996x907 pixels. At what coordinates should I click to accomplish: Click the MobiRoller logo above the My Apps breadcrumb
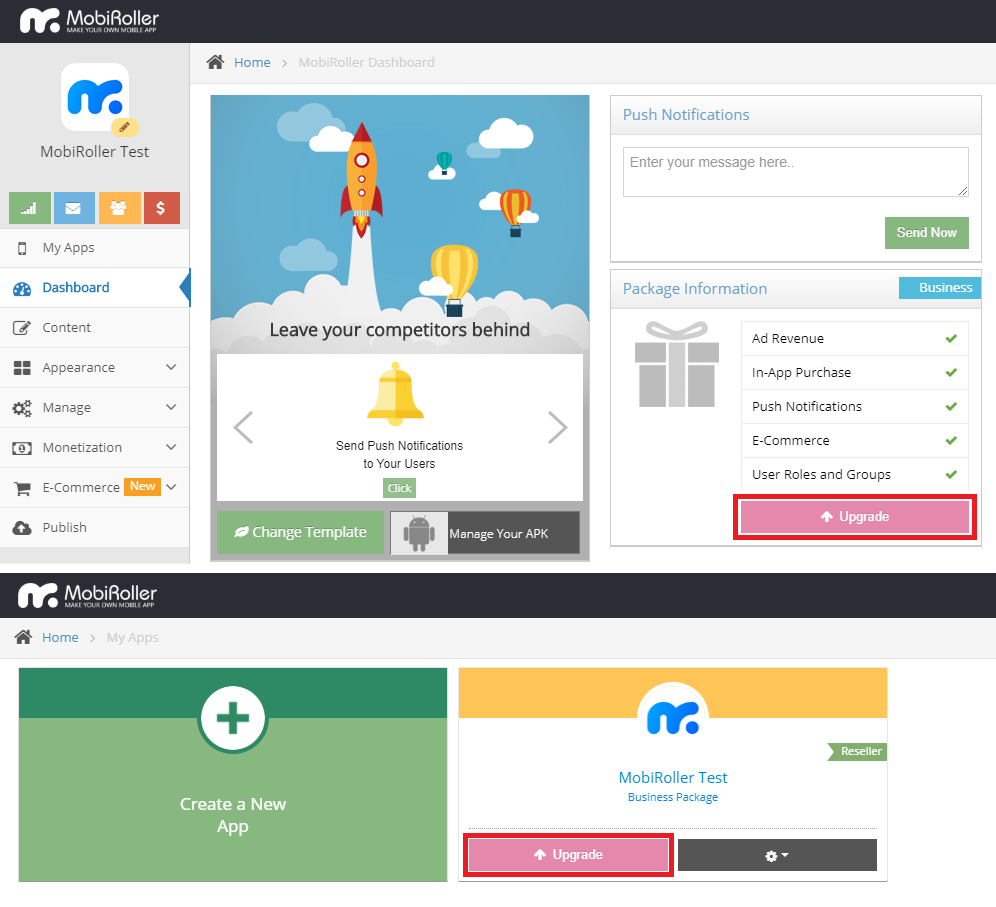coord(87,595)
